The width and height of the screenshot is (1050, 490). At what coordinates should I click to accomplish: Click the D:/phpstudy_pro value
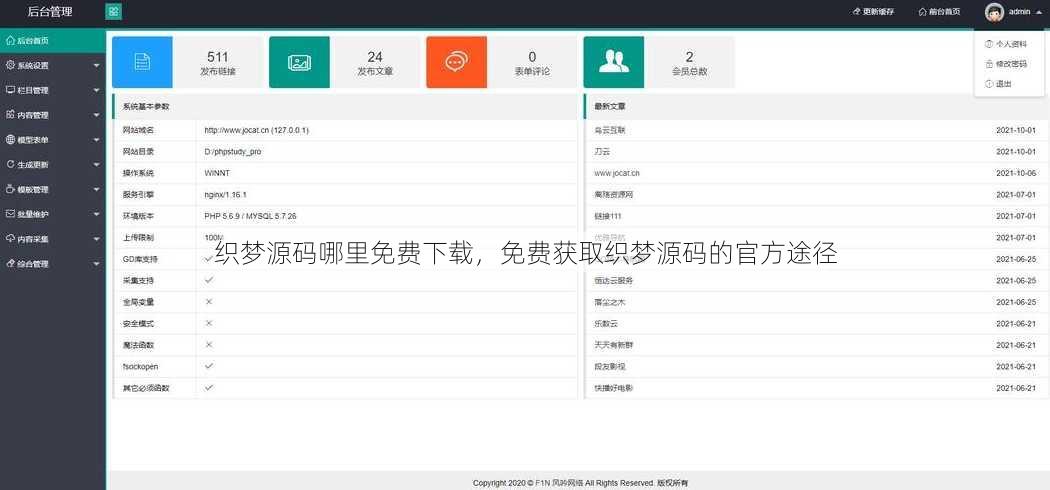[x=233, y=151]
